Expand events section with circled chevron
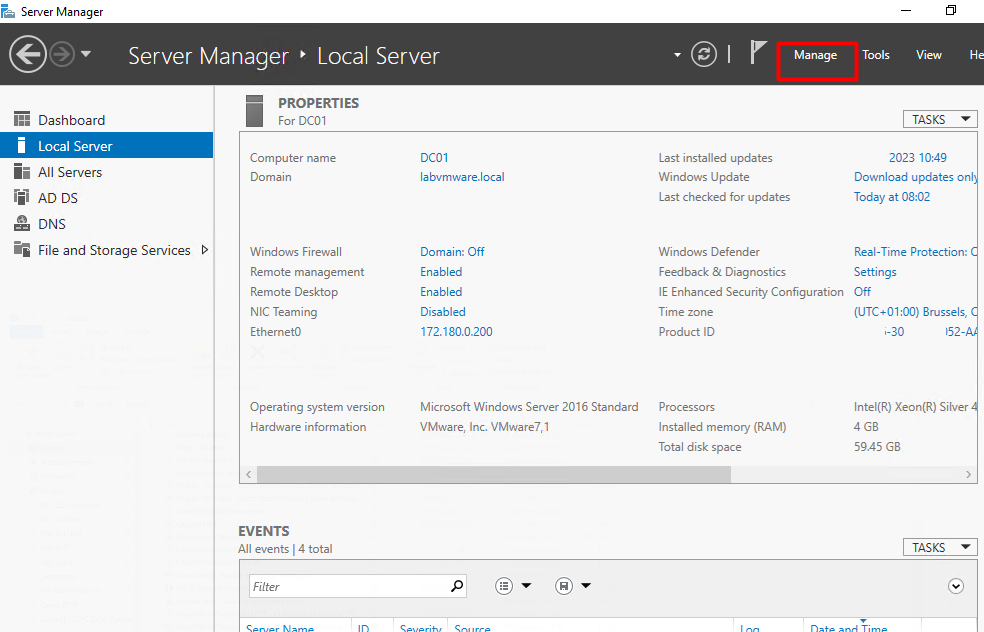Viewport: 984px width, 632px height. [956, 586]
